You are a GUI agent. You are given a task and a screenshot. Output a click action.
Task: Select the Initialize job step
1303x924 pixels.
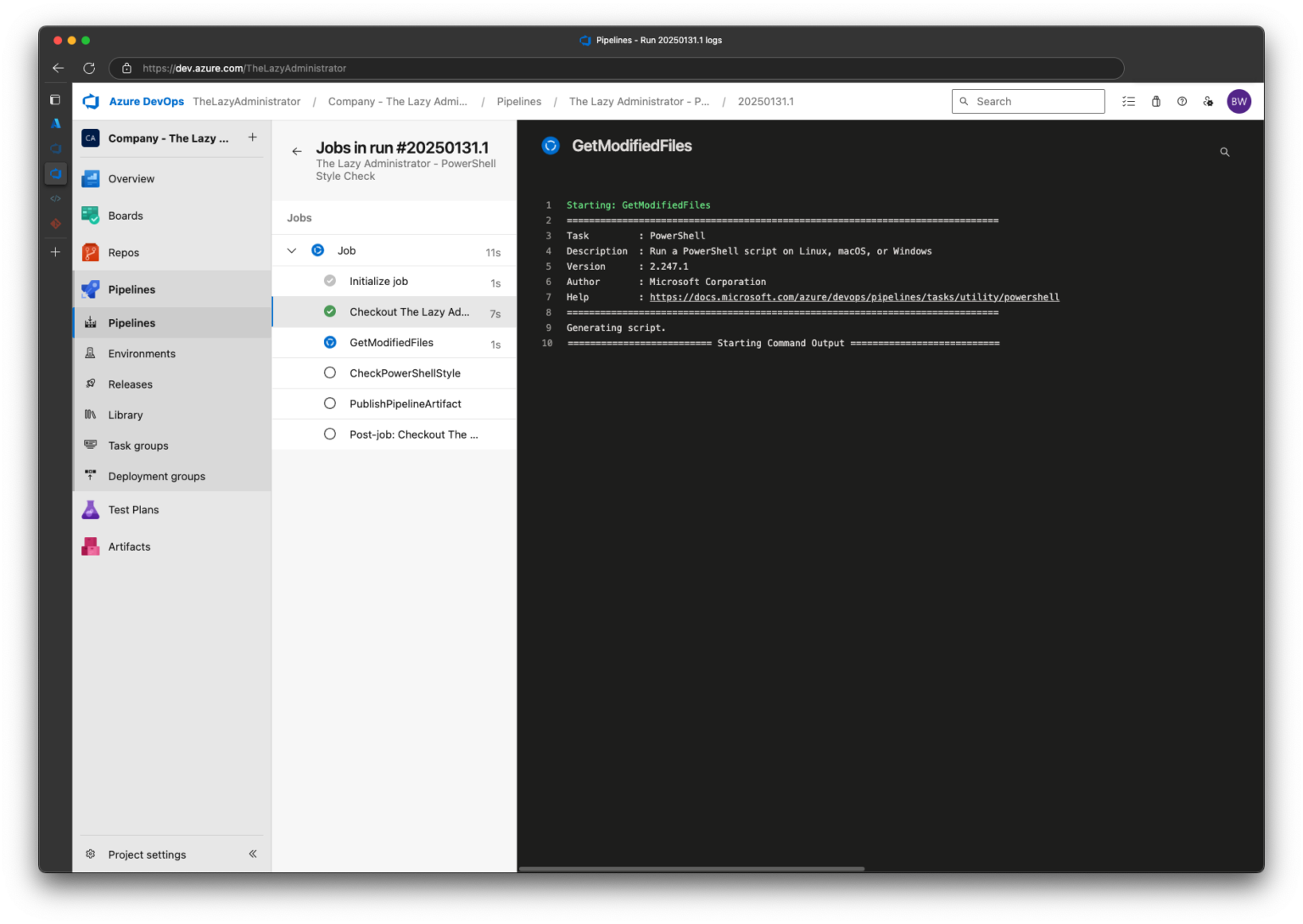[394, 282]
